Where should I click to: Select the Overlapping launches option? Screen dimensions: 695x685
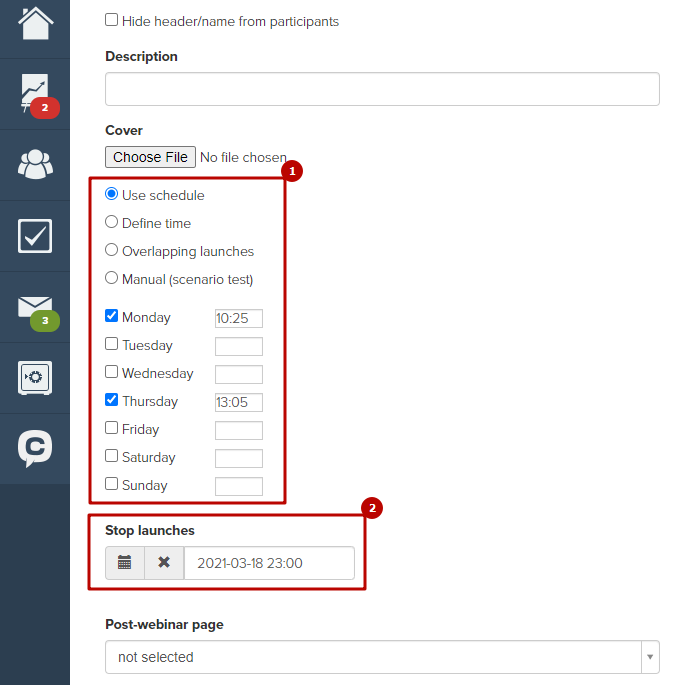click(111, 250)
